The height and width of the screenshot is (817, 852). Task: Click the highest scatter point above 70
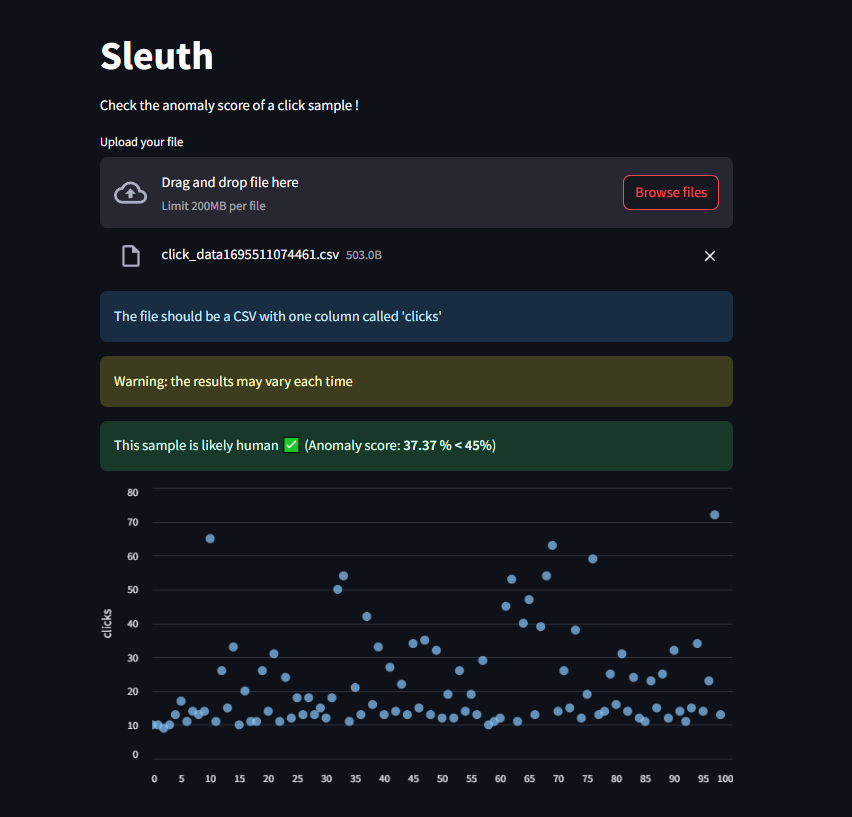714,514
